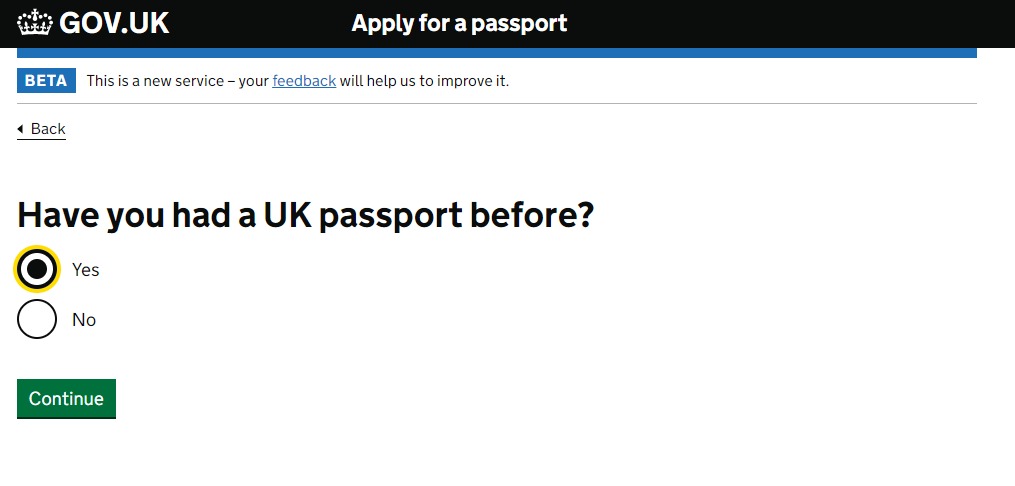1015x486 pixels.
Task: Click the small left arrow beside Back
Action: (x=20, y=129)
